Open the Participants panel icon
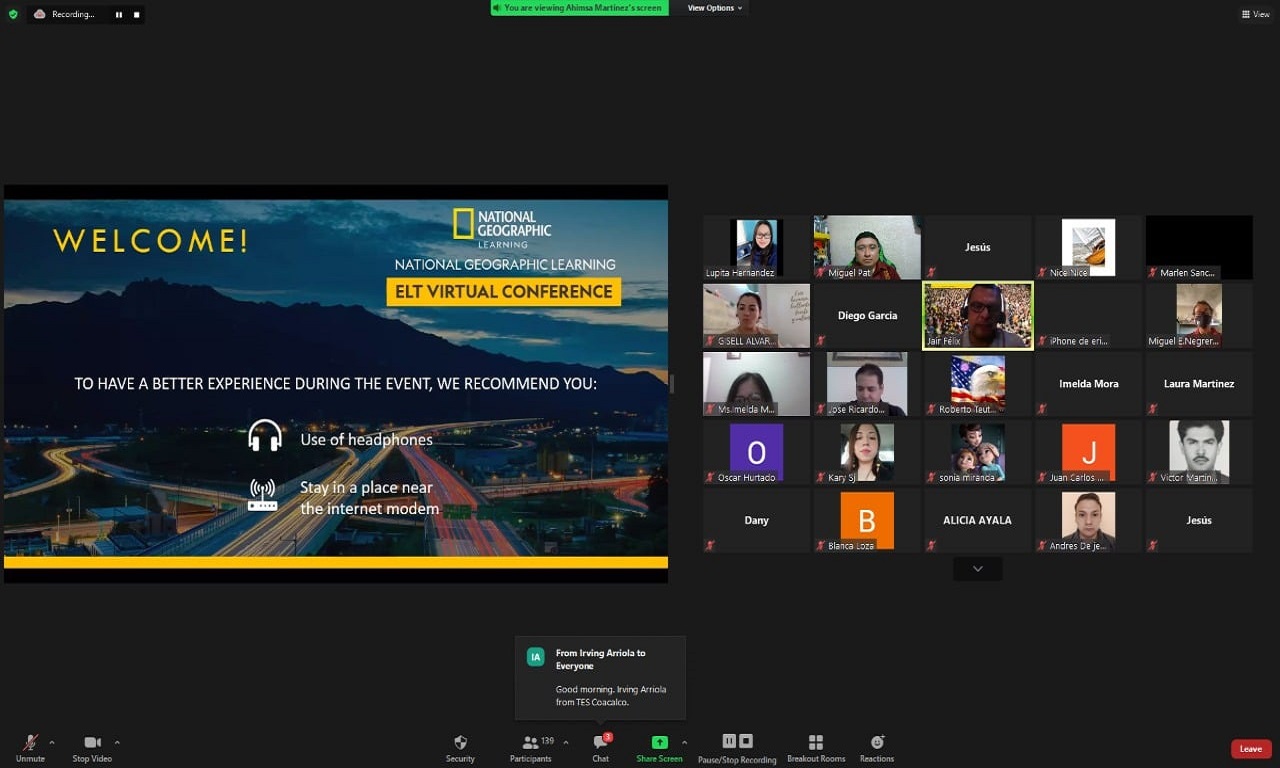This screenshot has width=1280, height=768. [530, 743]
